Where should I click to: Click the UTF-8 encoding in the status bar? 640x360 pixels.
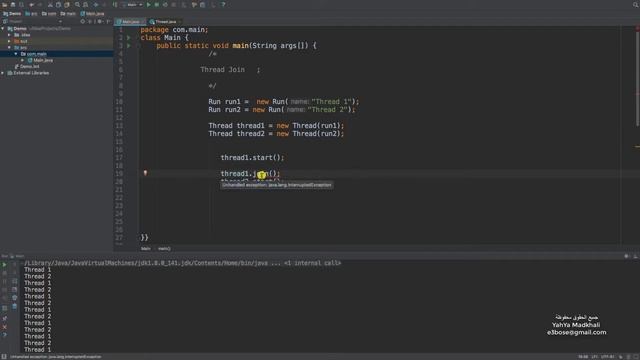pos(608,357)
